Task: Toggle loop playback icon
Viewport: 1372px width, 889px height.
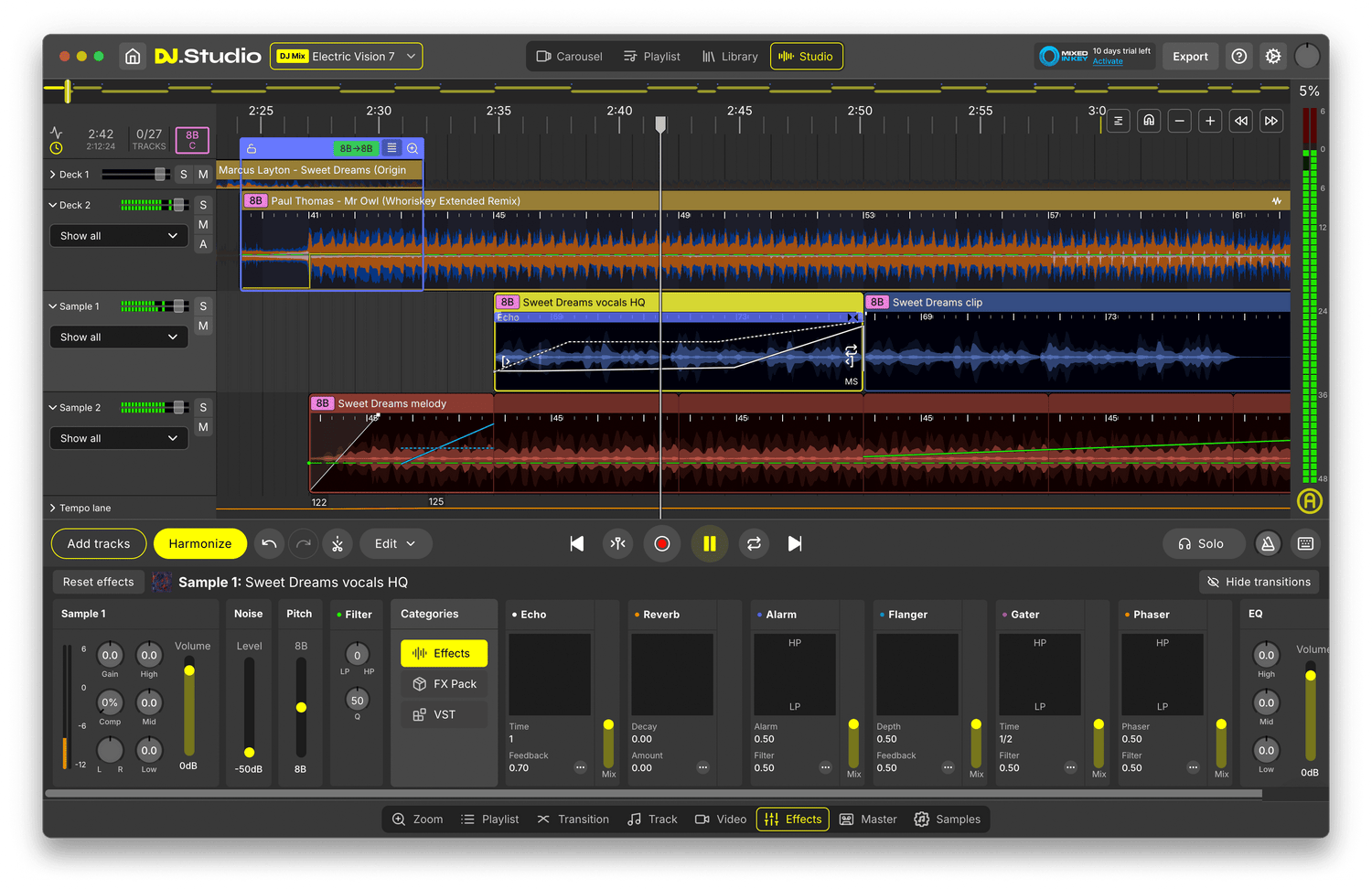Action: coord(754,544)
